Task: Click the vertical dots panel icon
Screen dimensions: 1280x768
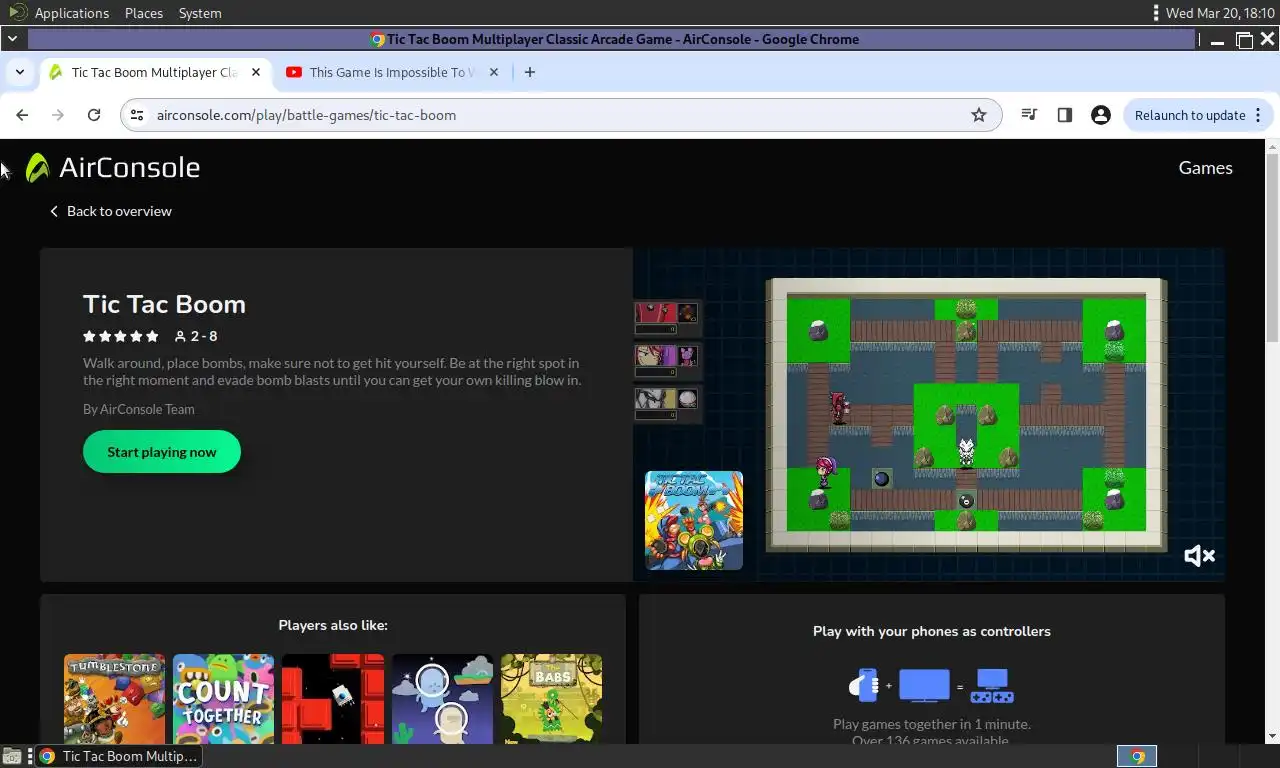Action: click(x=1156, y=13)
